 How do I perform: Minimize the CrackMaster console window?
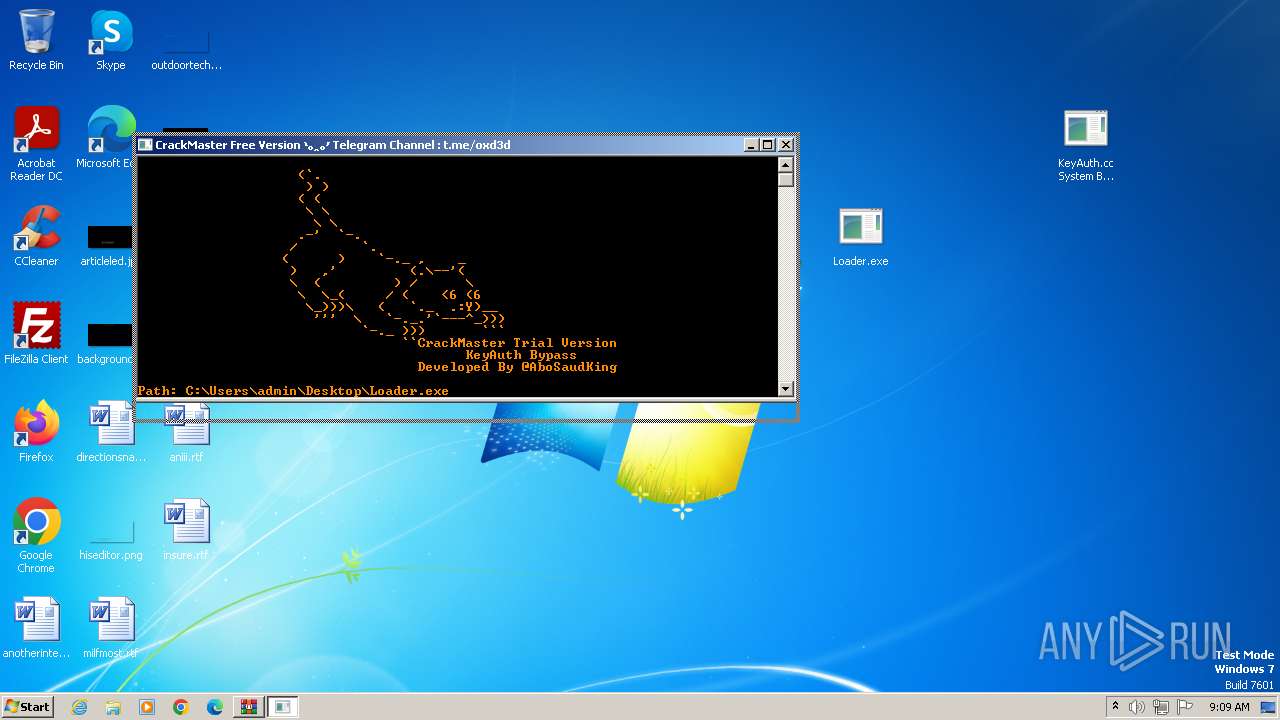coord(751,145)
